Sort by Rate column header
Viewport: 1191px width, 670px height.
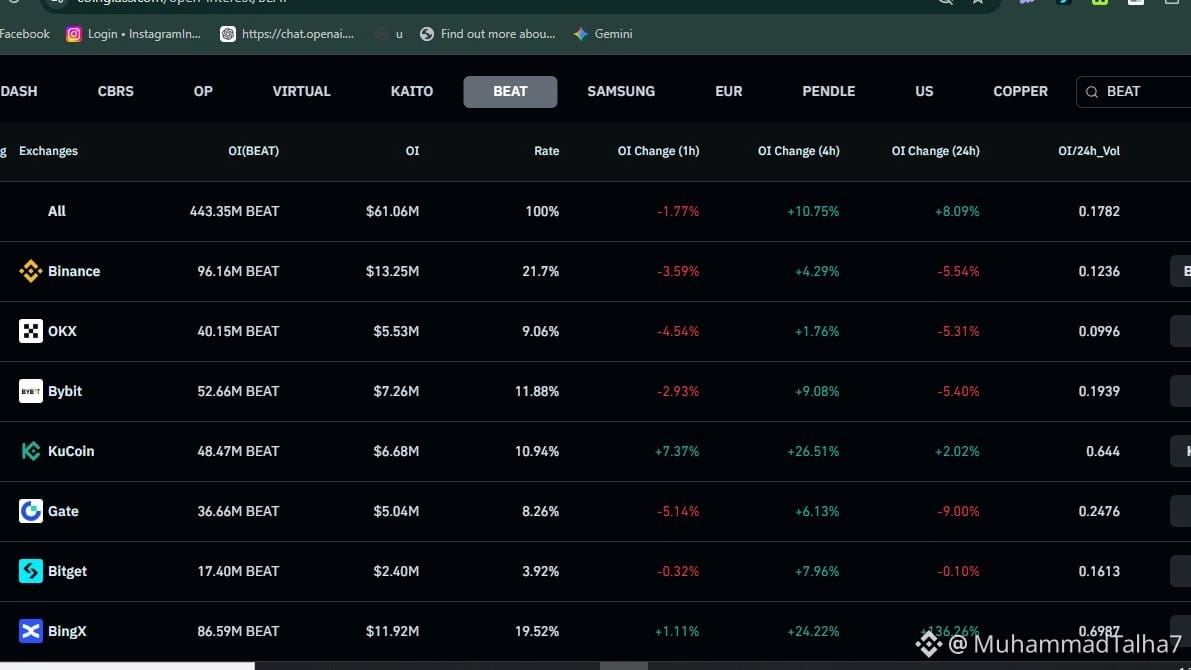click(x=546, y=151)
